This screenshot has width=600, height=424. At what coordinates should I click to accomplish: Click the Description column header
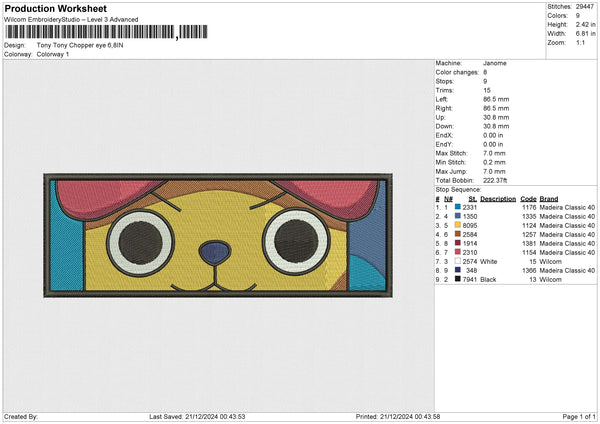[x=497, y=198]
